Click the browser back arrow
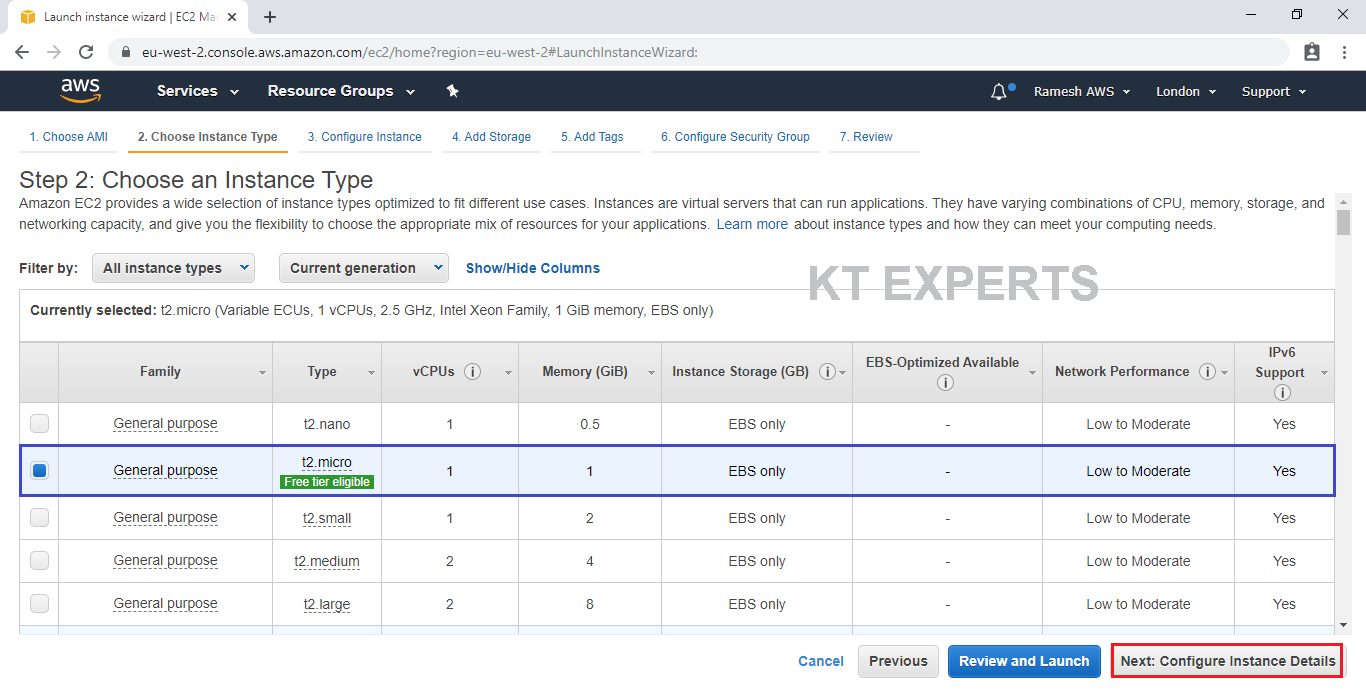 pyautogui.click(x=22, y=52)
